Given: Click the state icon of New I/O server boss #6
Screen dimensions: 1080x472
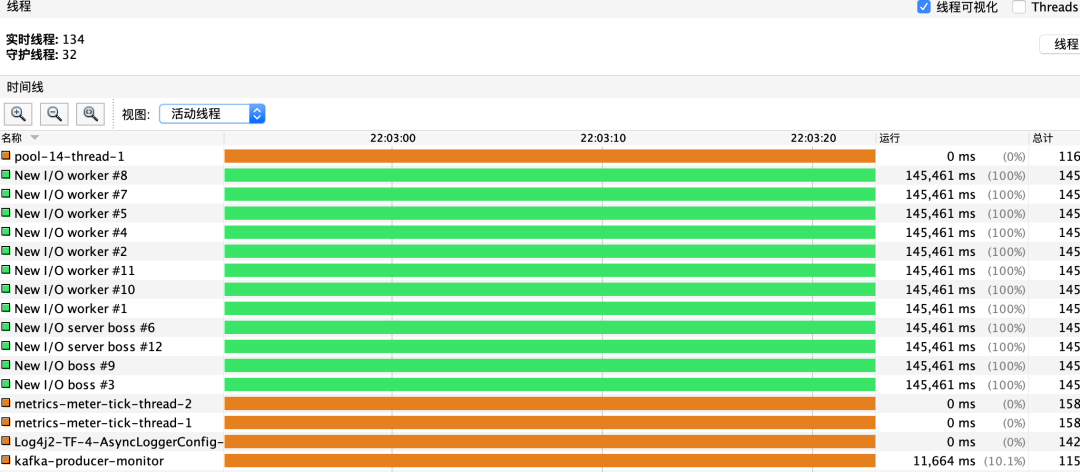Looking at the screenshot, I should pyautogui.click(x=6, y=327).
